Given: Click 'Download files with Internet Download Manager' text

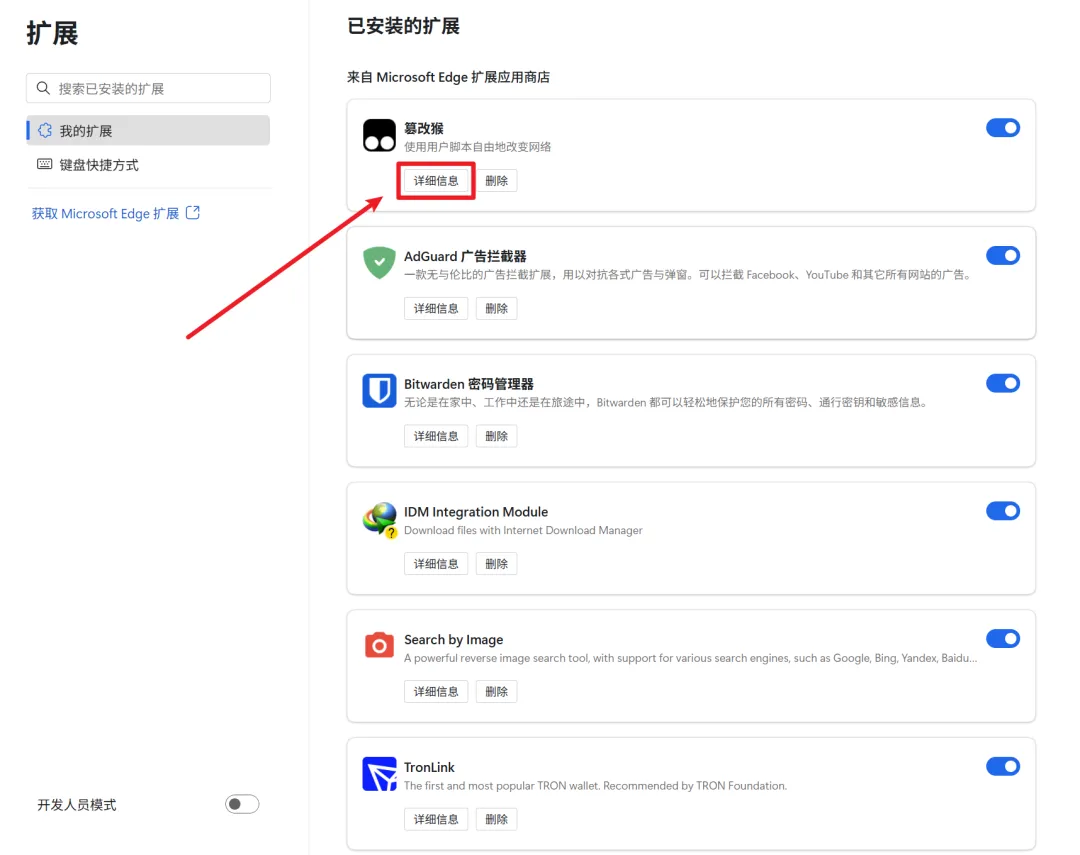Looking at the screenshot, I should coord(523,530).
